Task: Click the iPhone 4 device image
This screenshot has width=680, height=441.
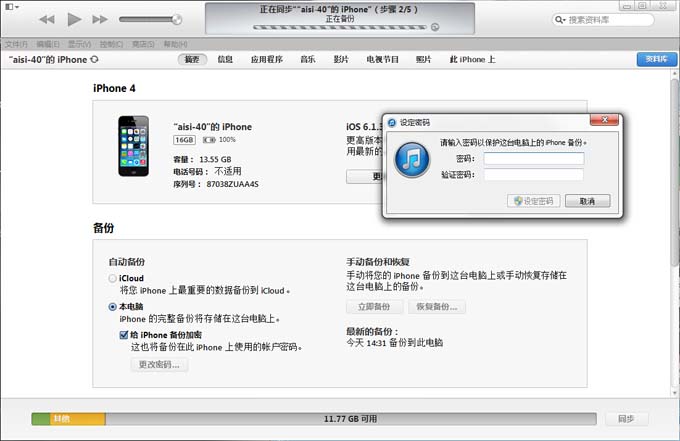Action: pos(134,146)
